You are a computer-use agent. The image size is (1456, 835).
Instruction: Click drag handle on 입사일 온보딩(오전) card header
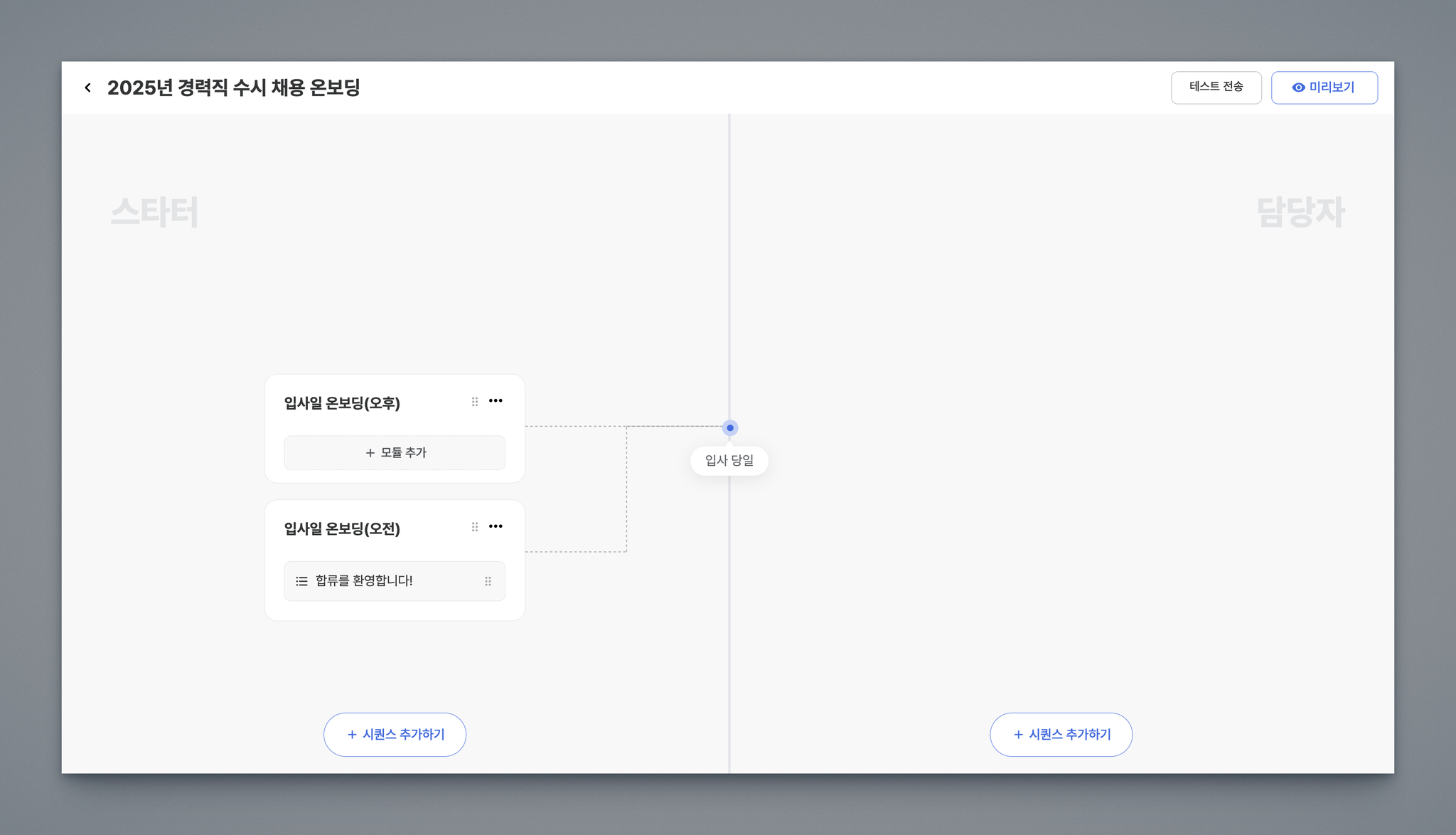(x=475, y=527)
